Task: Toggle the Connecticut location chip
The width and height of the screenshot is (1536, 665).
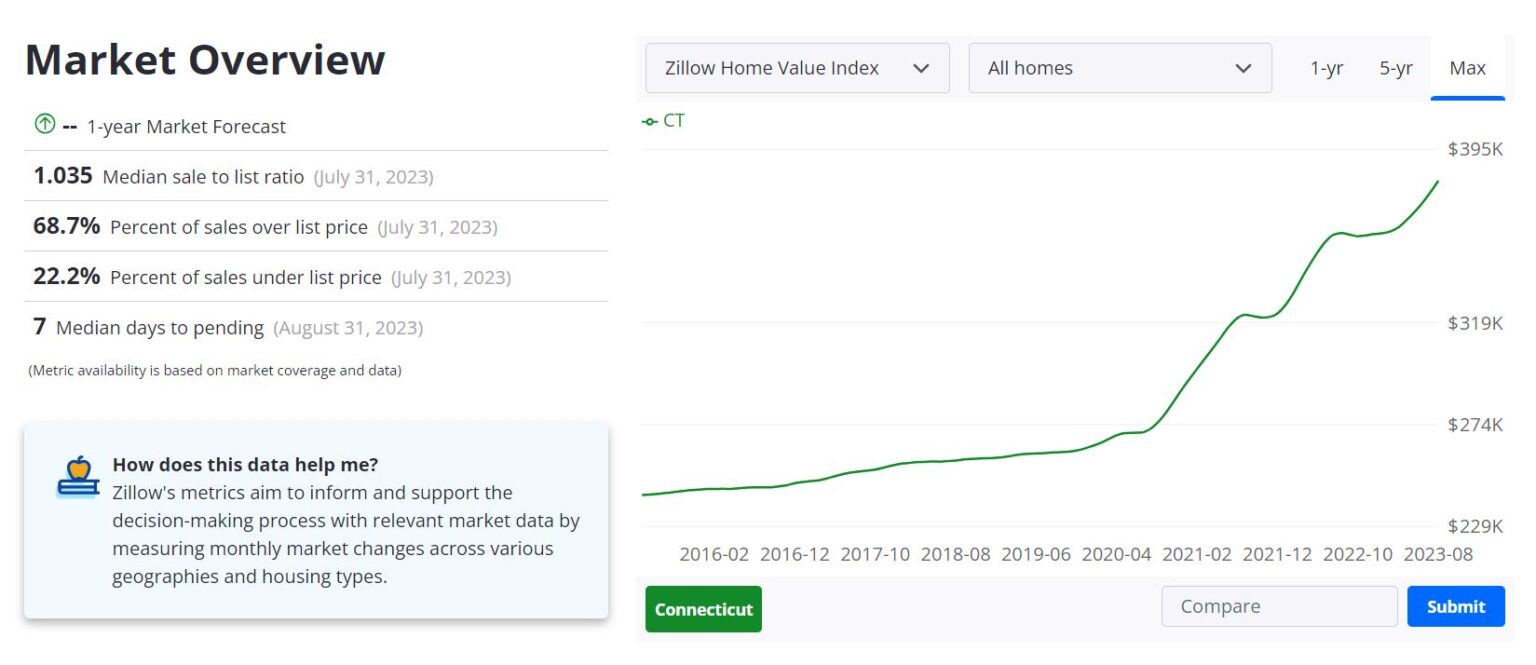Action: click(x=703, y=608)
